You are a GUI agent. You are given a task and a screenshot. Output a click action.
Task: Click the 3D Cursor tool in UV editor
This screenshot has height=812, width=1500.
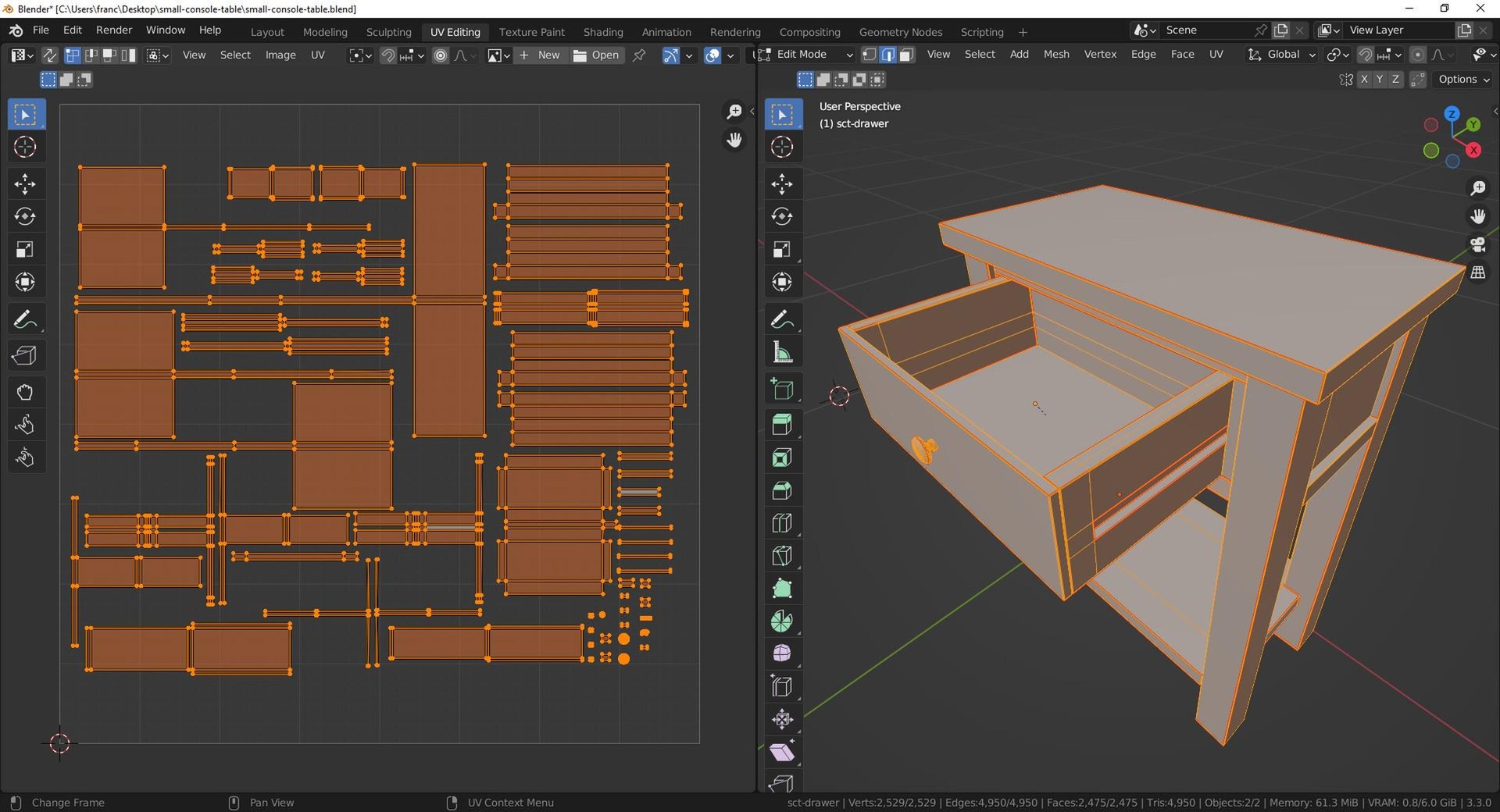pyautogui.click(x=25, y=147)
